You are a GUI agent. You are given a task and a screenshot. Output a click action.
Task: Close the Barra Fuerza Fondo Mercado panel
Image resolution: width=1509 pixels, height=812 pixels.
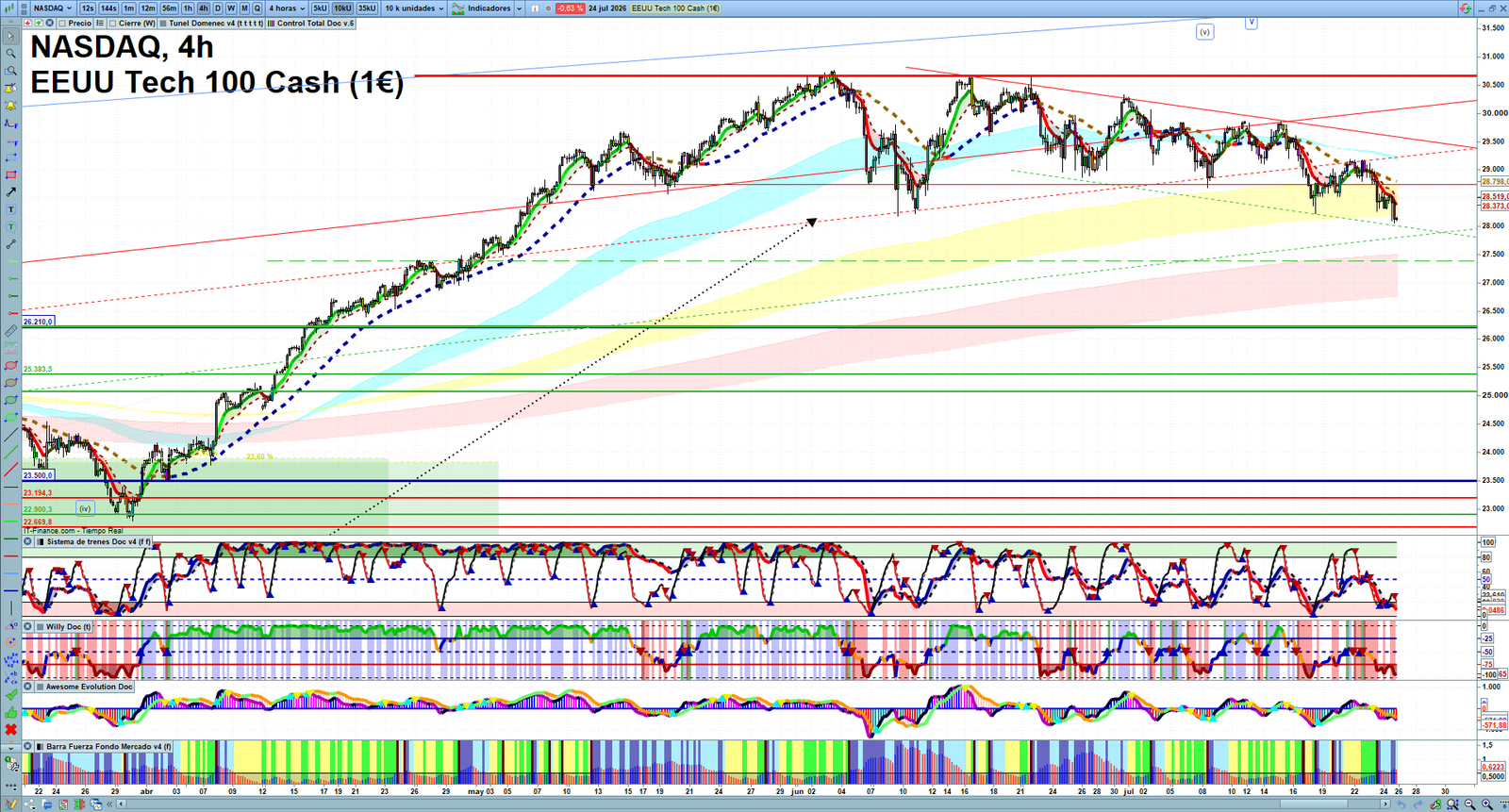[x=28, y=746]
